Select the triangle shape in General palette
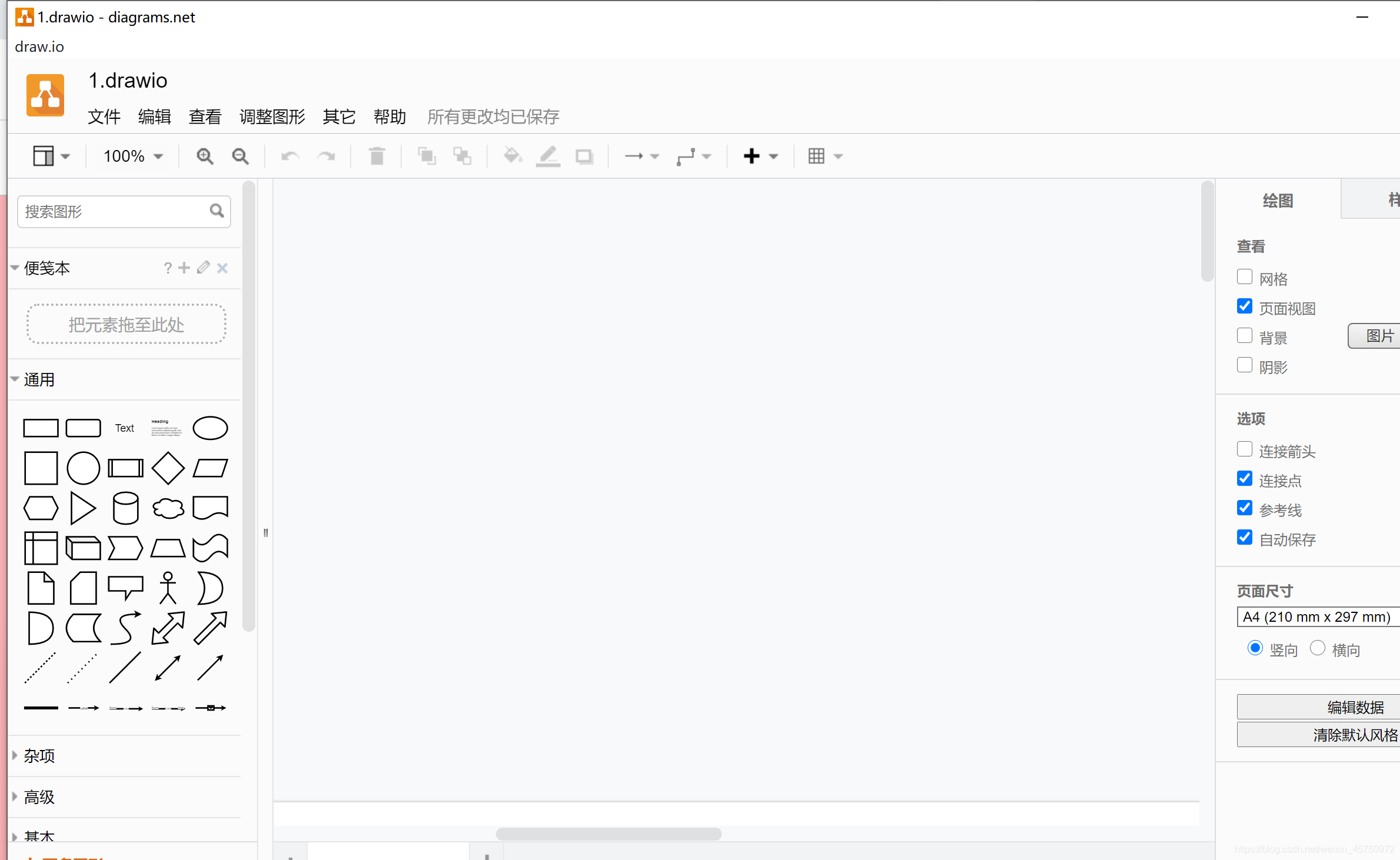The width and height of the screenshot is (1400, 860). [x=83, y=508]
